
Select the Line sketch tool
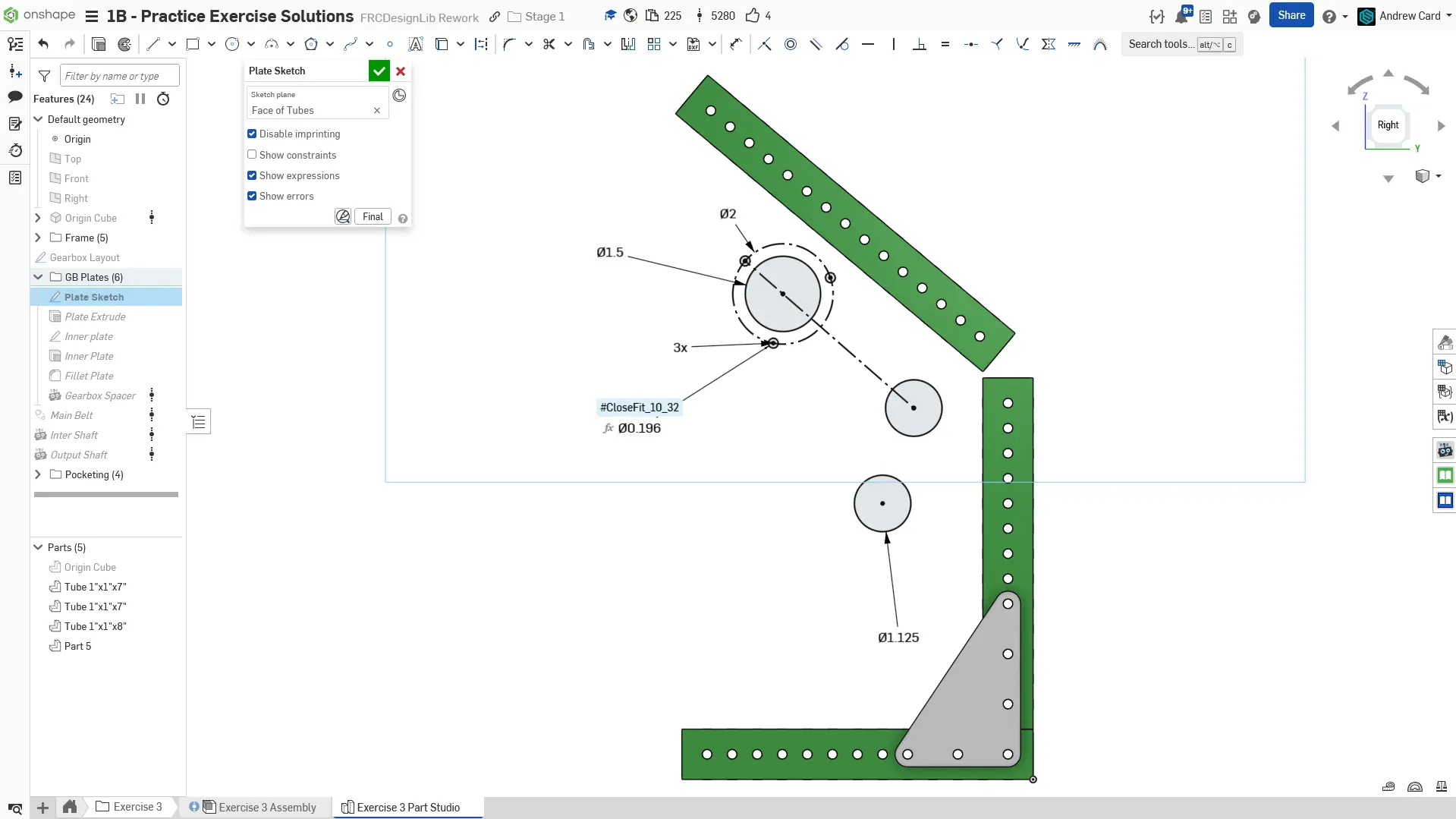click(153, 44)
